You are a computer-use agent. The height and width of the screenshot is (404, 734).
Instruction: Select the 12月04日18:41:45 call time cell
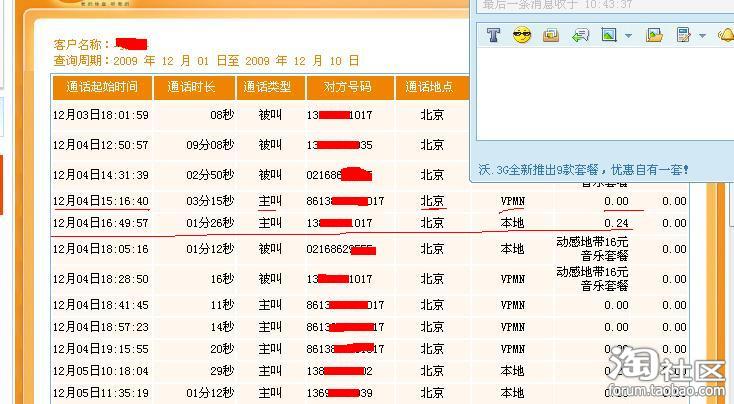coord(101,305)
